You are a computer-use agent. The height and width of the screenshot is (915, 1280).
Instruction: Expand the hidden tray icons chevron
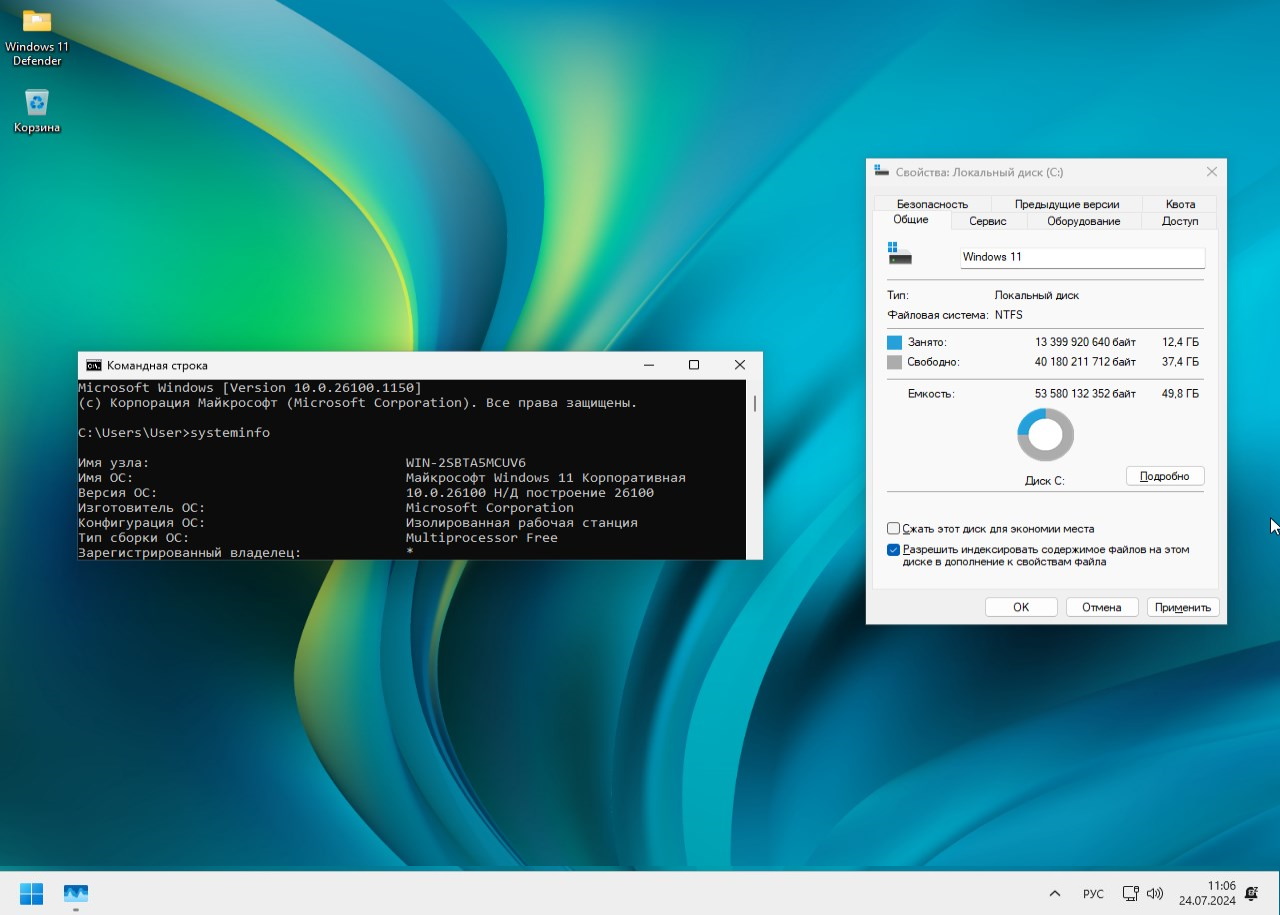(1054, 893)
